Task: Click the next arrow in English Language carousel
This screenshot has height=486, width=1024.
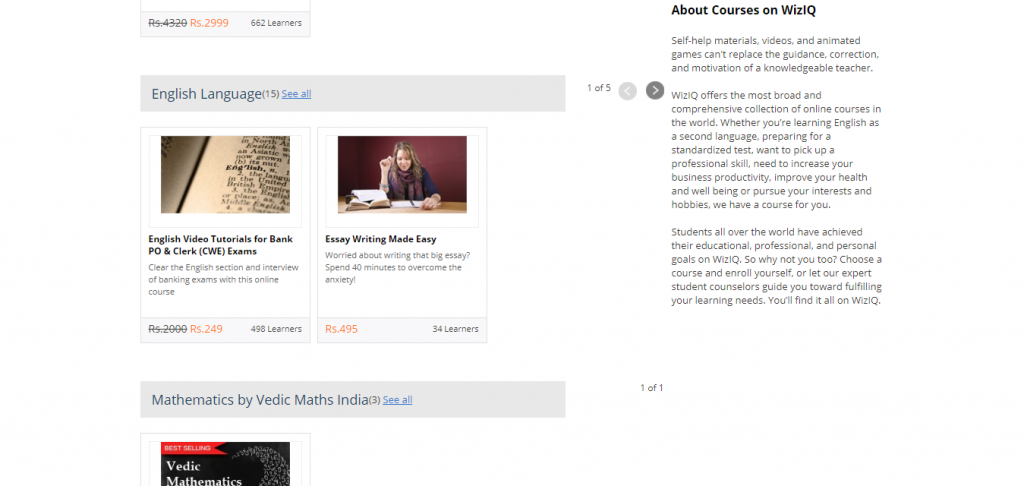Action: 655,91
